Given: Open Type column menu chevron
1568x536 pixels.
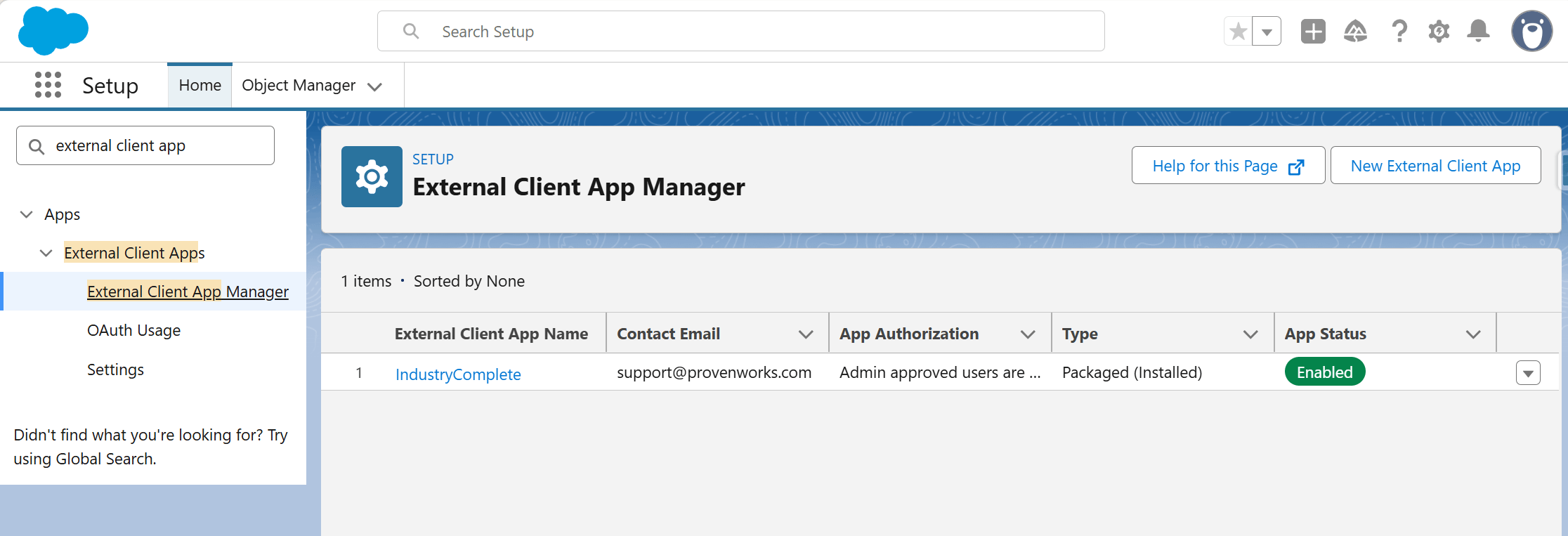Looking at the screenshot, I should click(x=1250, y=334).
